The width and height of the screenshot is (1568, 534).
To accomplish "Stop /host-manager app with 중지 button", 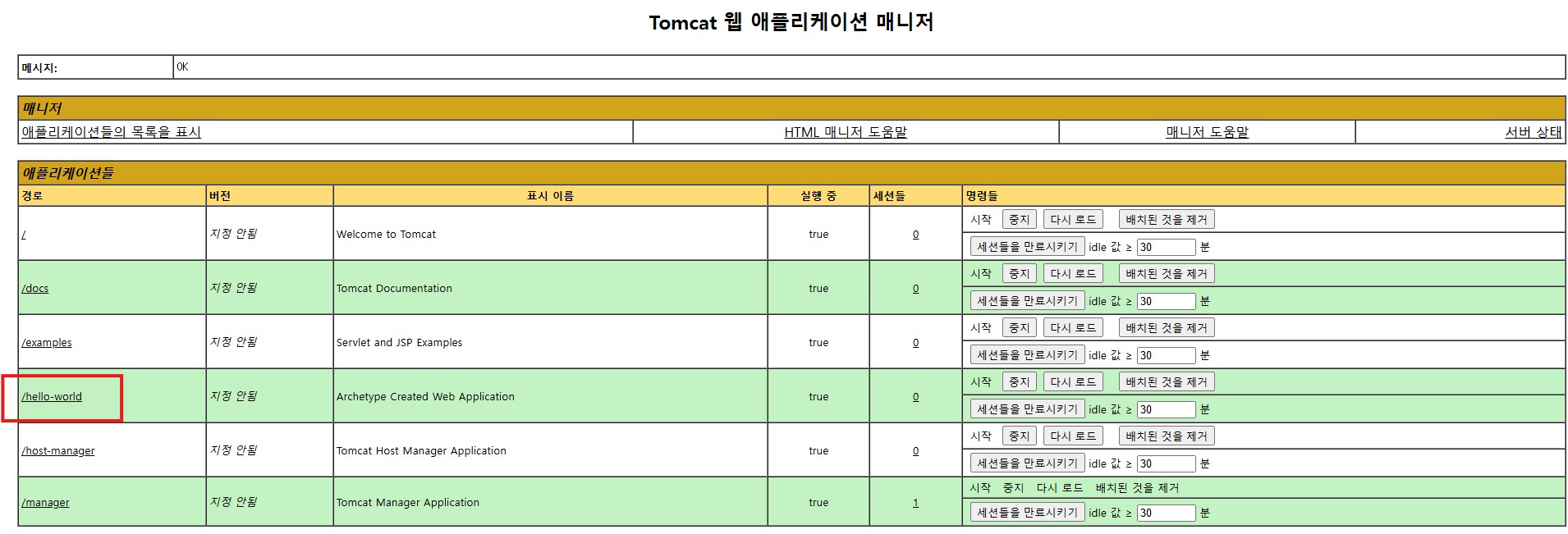I will (x=1019, y=436).
